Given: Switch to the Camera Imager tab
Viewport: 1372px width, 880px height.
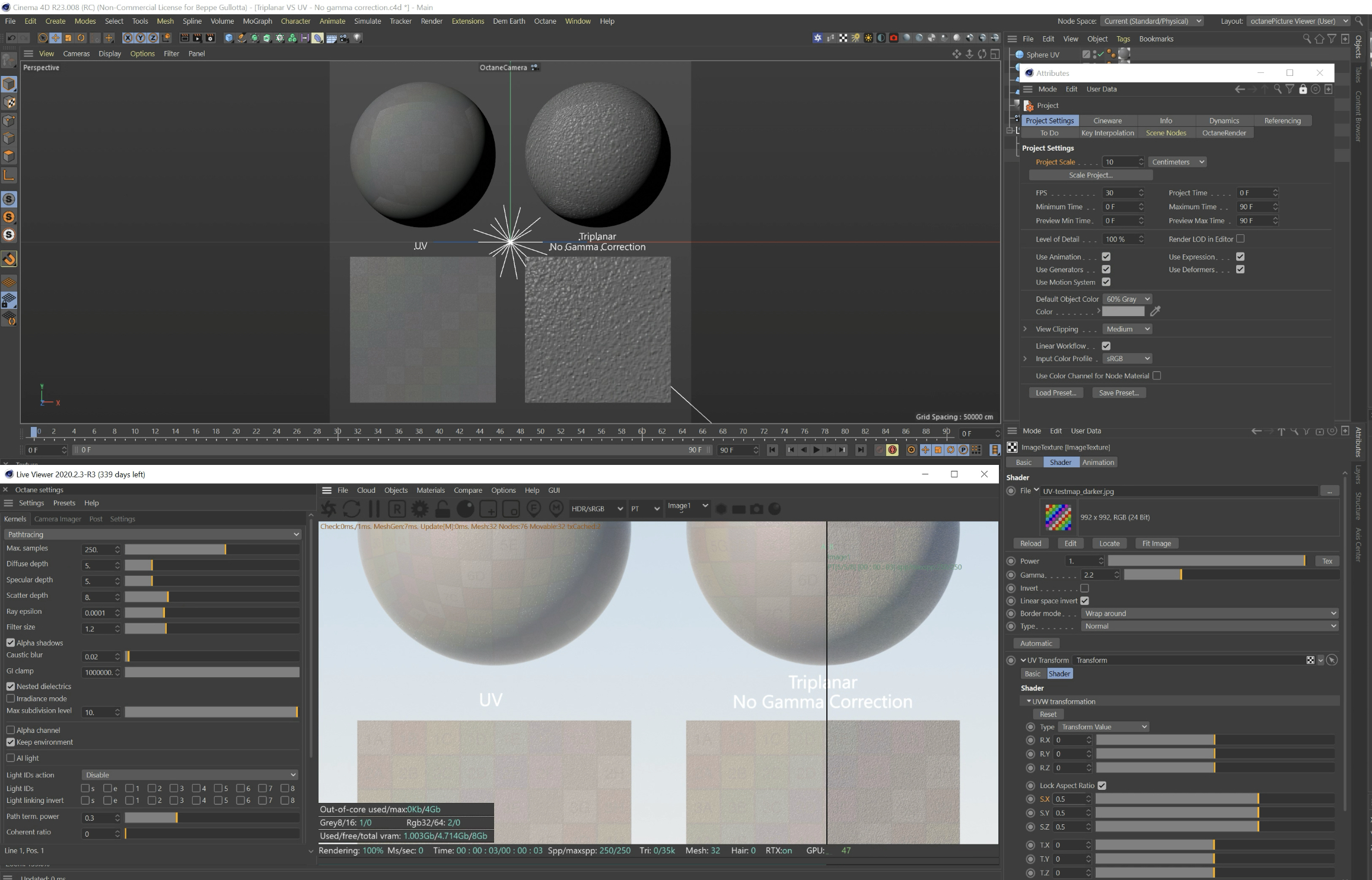Looking at the screenshot, I should (x=58, y=519).
